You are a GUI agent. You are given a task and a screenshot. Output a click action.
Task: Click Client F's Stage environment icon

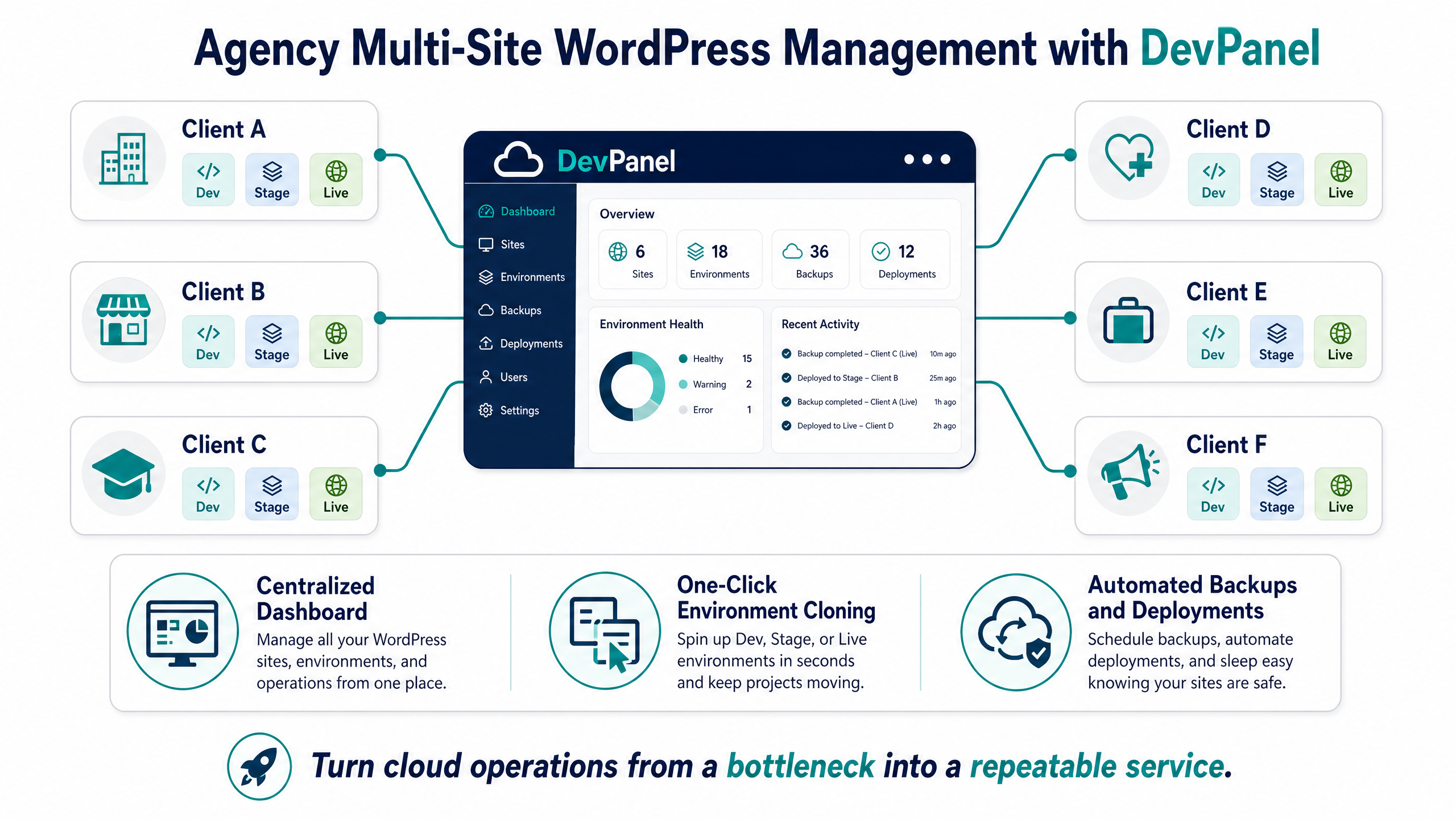[x=1277, y=494]
